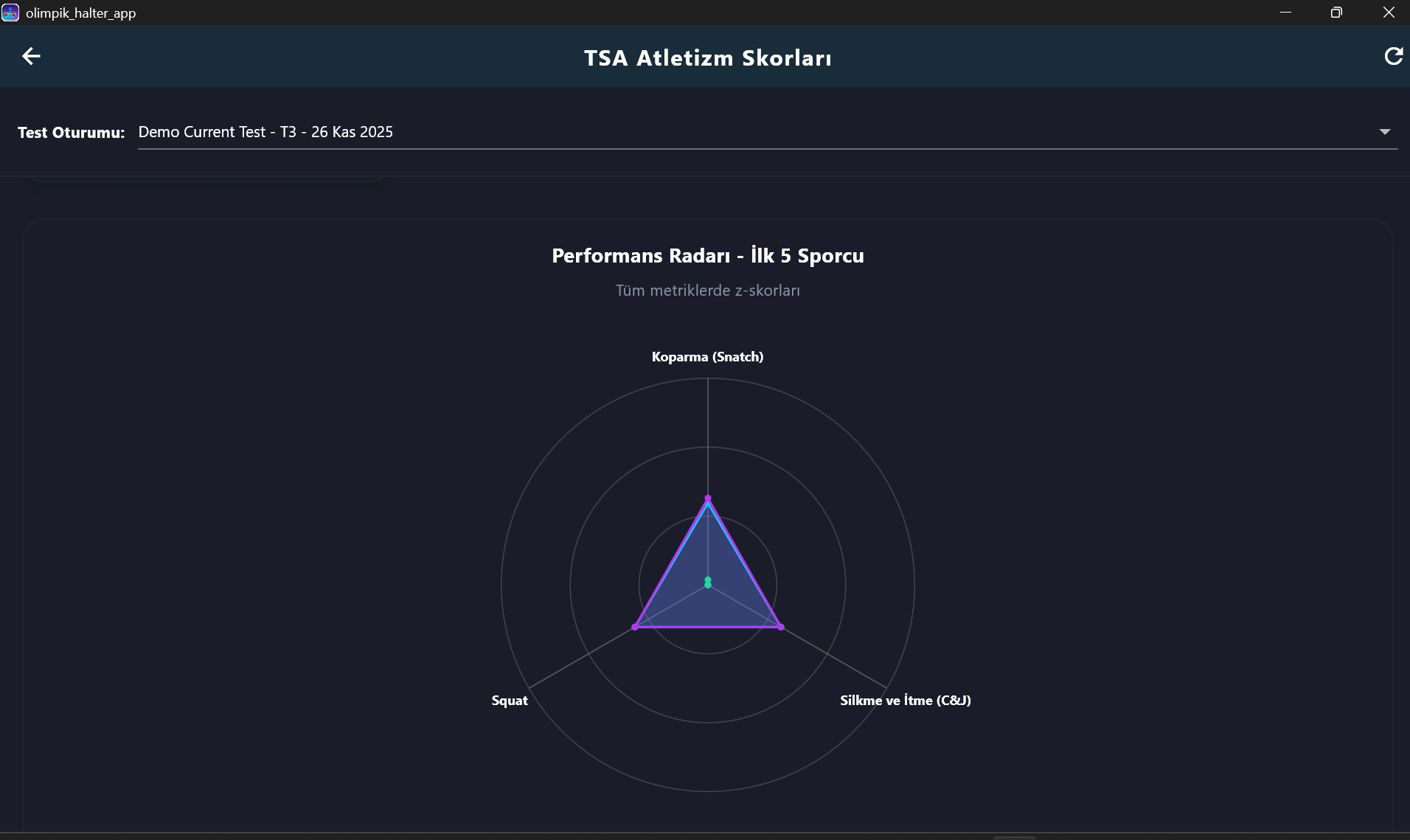Select the magenta data point at Koparma apex

coord(707,498)
